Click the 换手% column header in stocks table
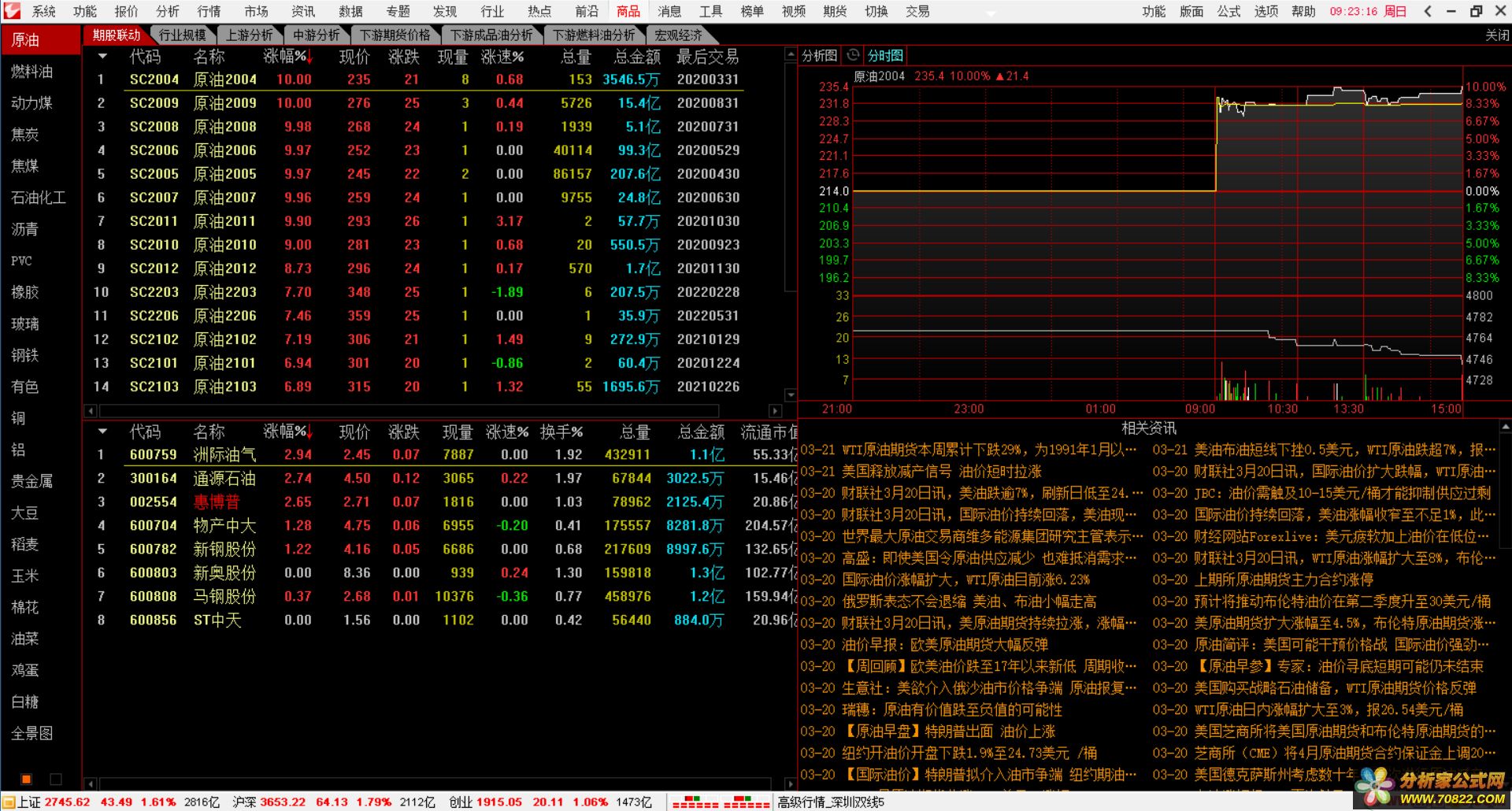Viewport: 1512px width, 811px height. coord(561,431)
